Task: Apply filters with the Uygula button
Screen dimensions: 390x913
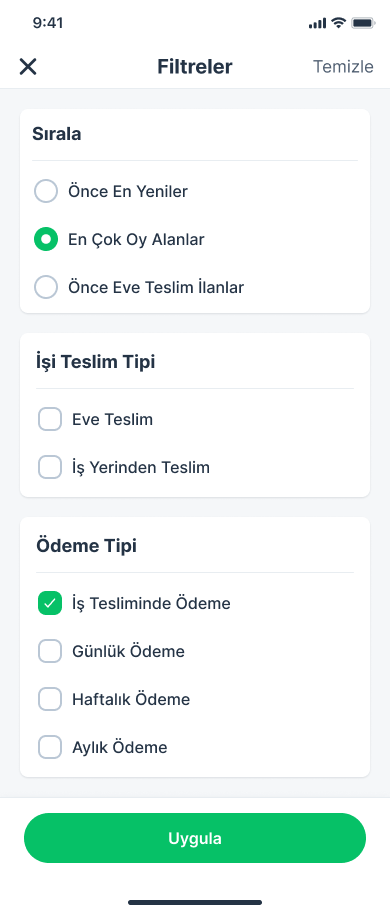Action: click(195, 838)
